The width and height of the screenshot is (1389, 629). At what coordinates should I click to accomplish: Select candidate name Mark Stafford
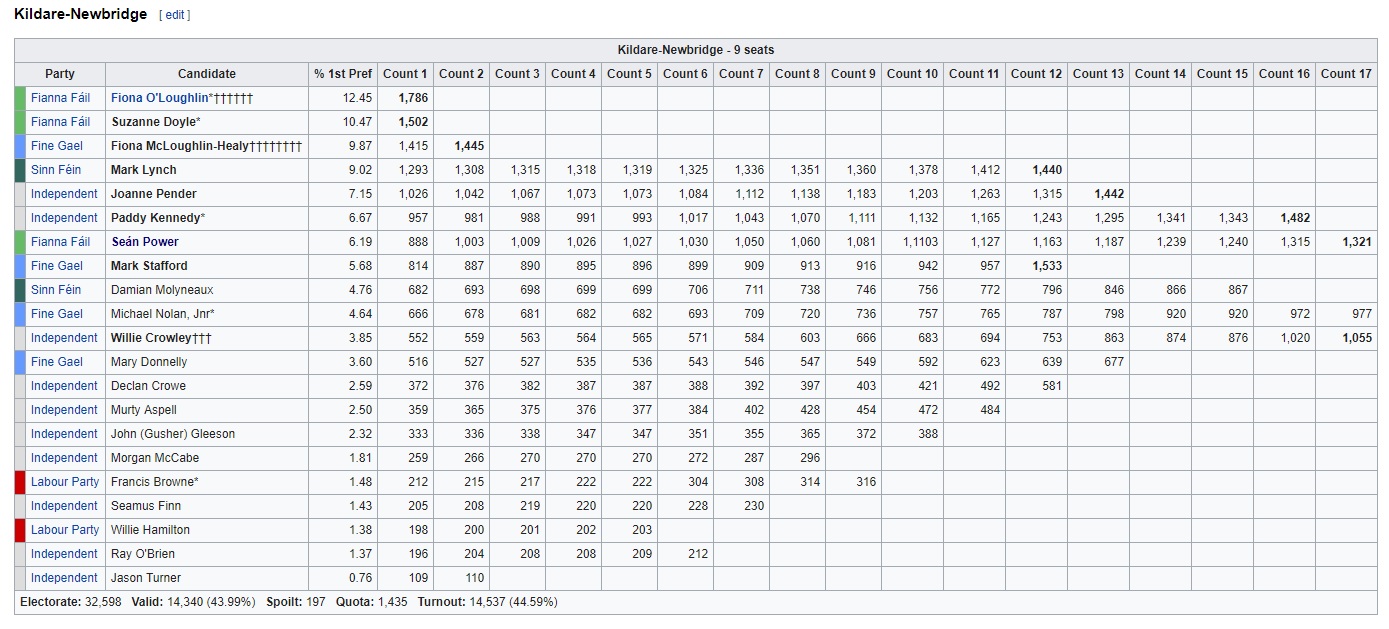coord(149,266)
